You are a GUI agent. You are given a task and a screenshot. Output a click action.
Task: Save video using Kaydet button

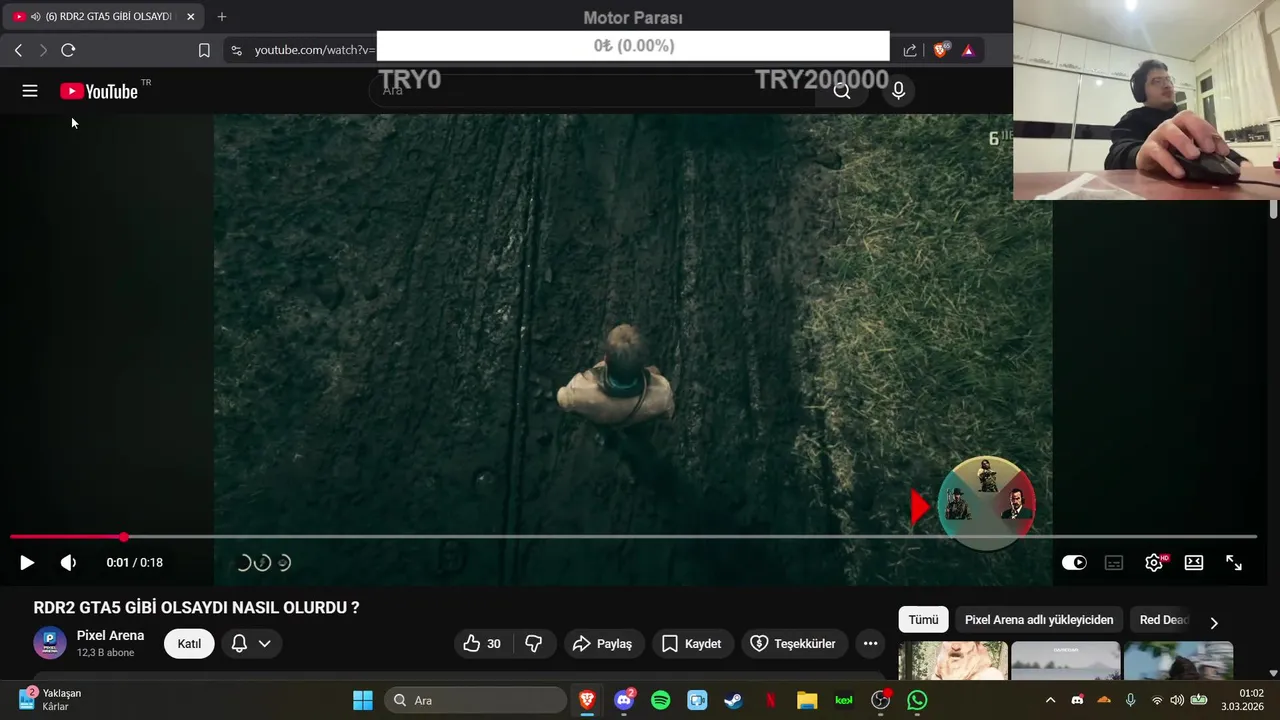(x=692, y=644)
